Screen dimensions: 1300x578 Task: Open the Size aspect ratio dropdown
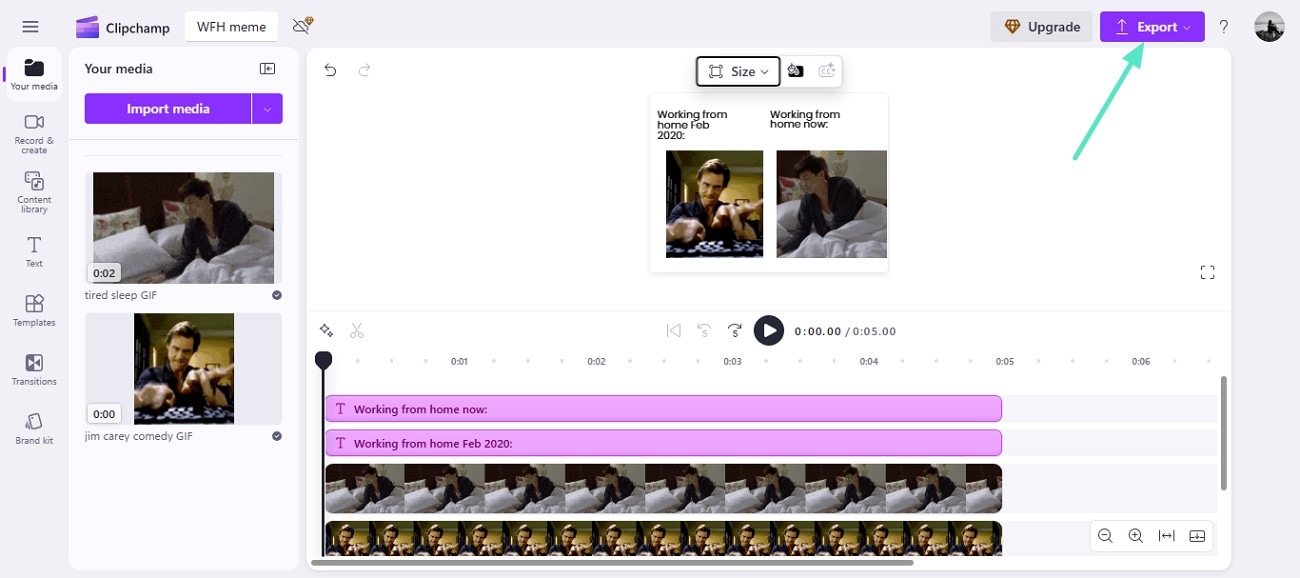[738, 71]
